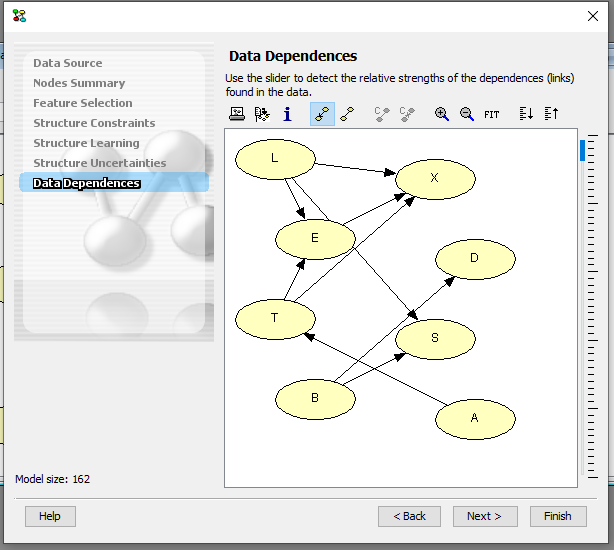Select node L in the graph

point(275,159)
